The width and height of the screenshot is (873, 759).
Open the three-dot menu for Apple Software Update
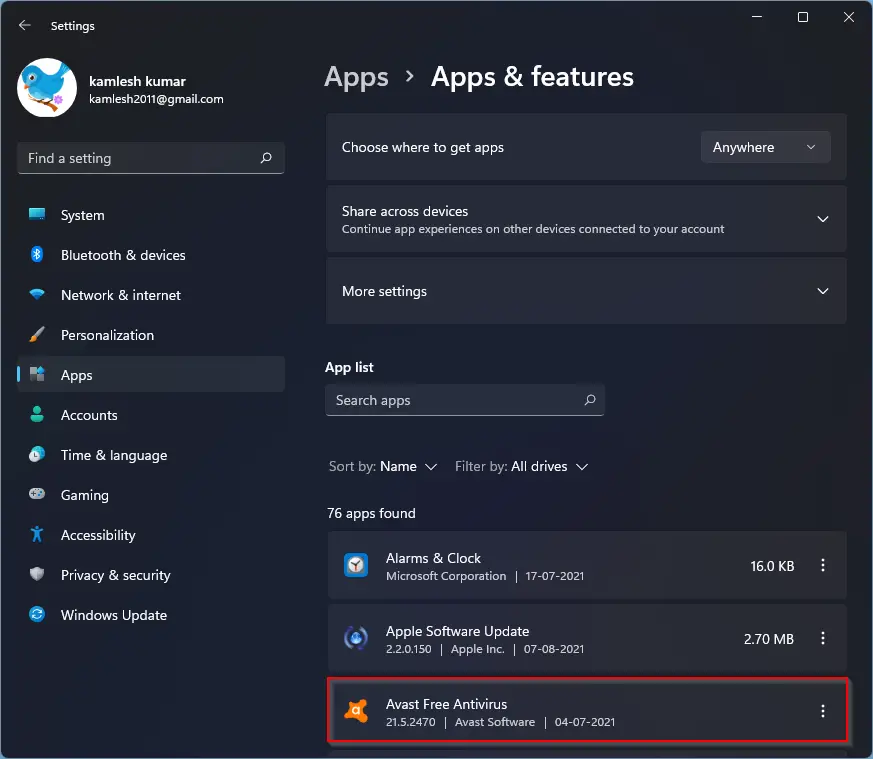823,638
